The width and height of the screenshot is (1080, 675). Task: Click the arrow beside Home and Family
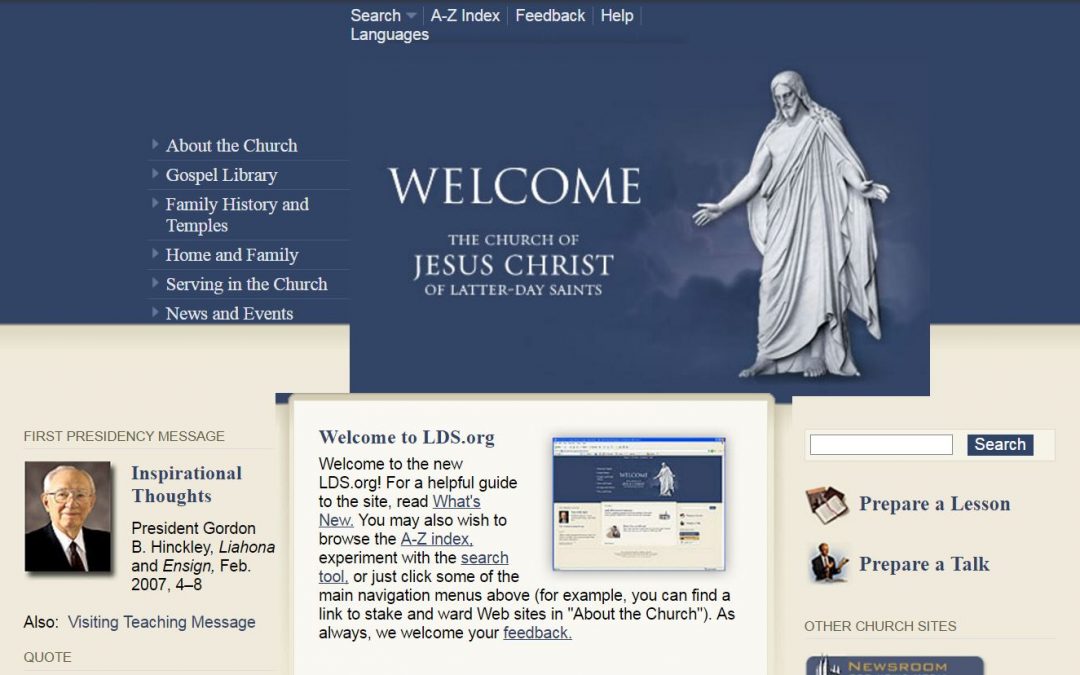pos(155,253)
